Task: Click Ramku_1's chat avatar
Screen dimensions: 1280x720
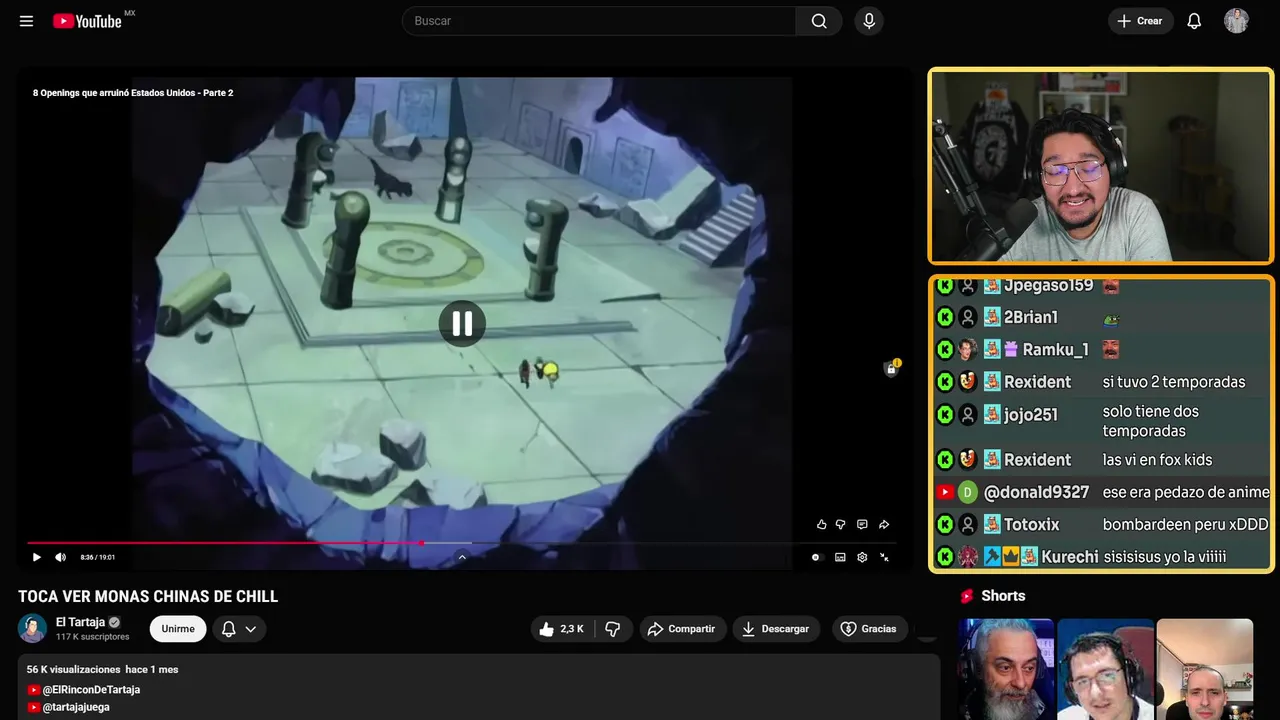Action: 967,350
